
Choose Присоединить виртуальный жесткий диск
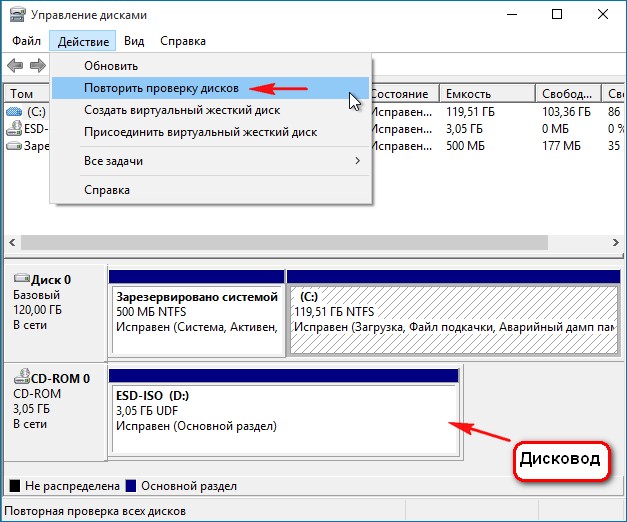(x=200, y=132)
